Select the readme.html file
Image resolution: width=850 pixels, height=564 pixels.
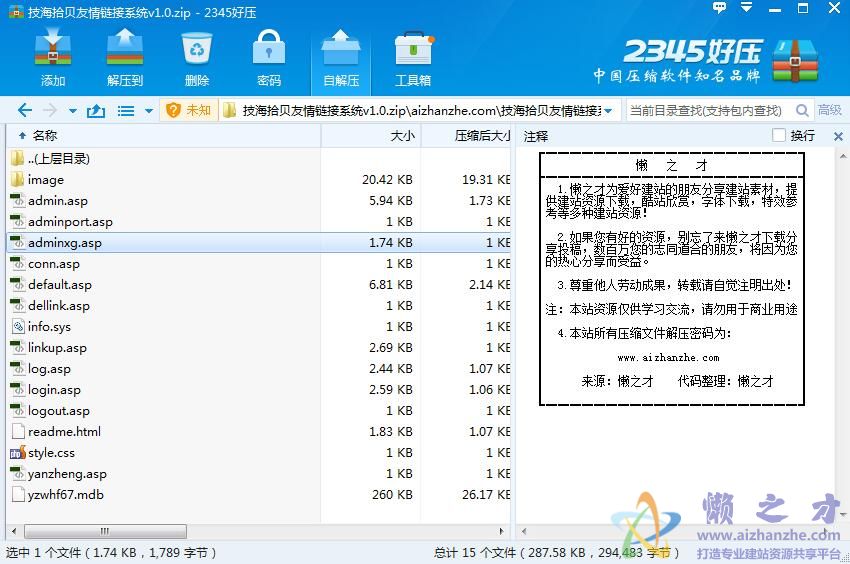(259, 432)
